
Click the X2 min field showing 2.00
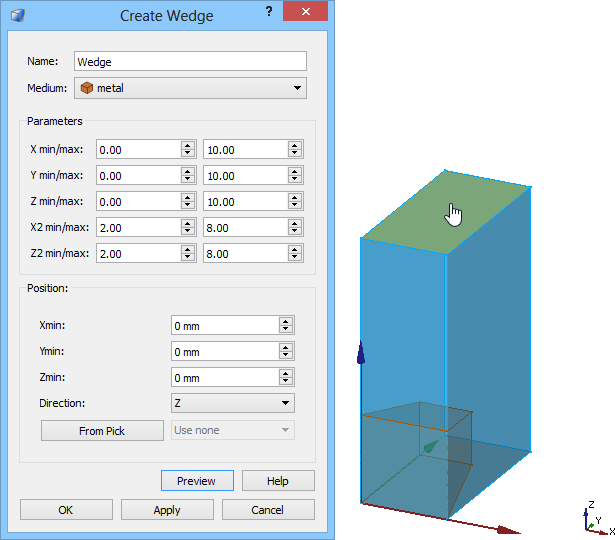coord(138,227)
